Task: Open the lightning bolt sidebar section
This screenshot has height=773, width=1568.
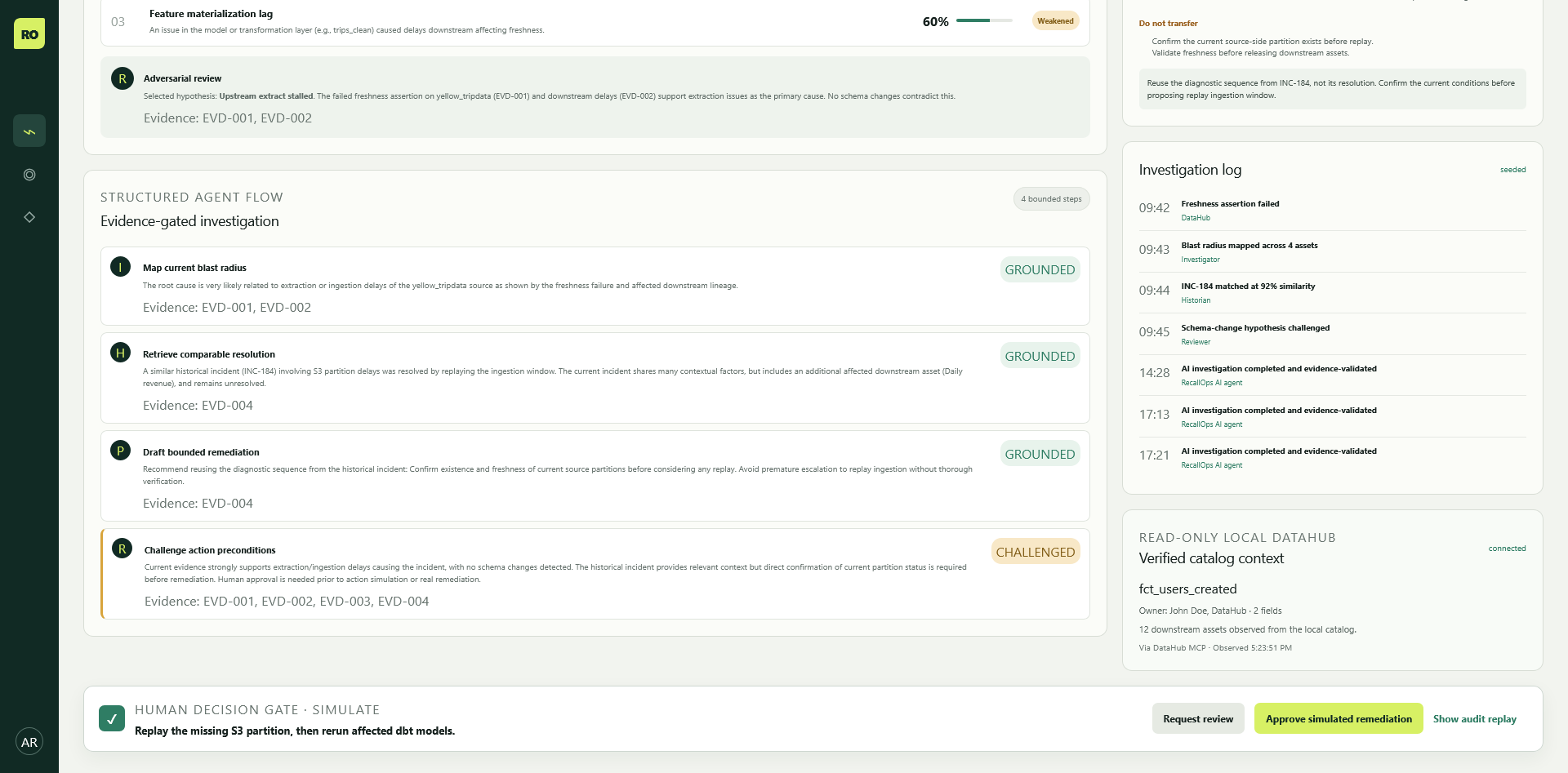Action: 29,131
